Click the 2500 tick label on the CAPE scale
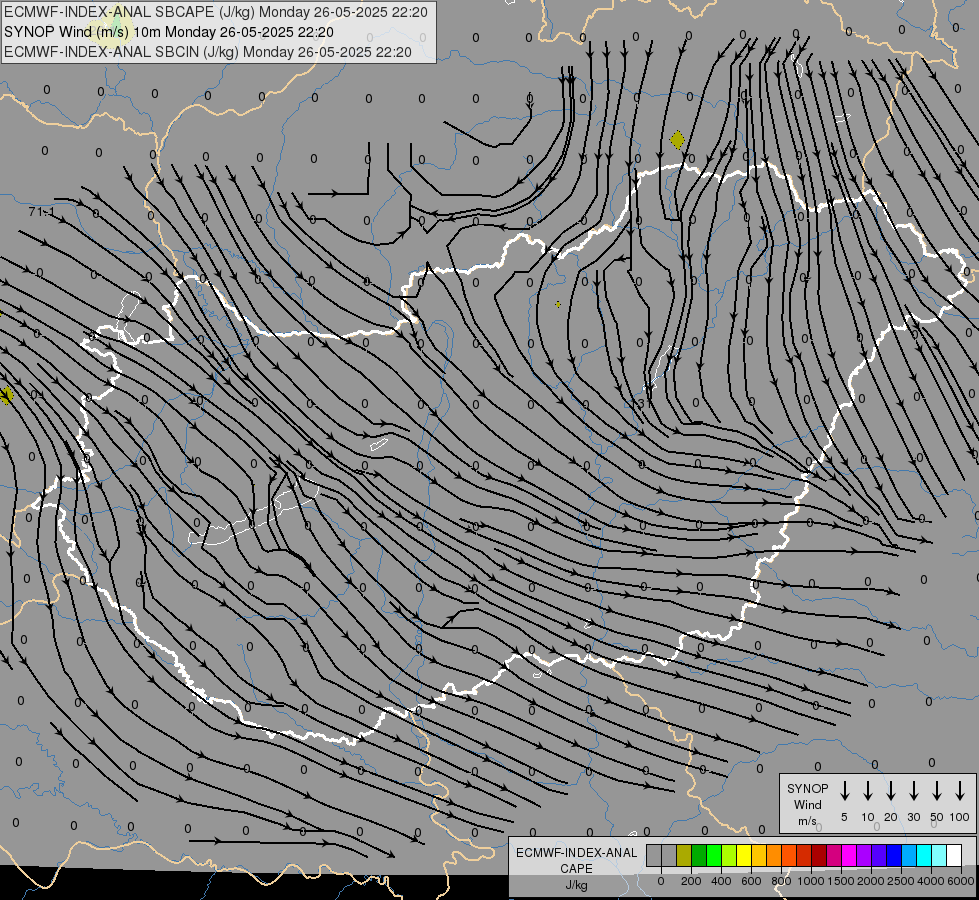The image size is (979, 900). 901,881
